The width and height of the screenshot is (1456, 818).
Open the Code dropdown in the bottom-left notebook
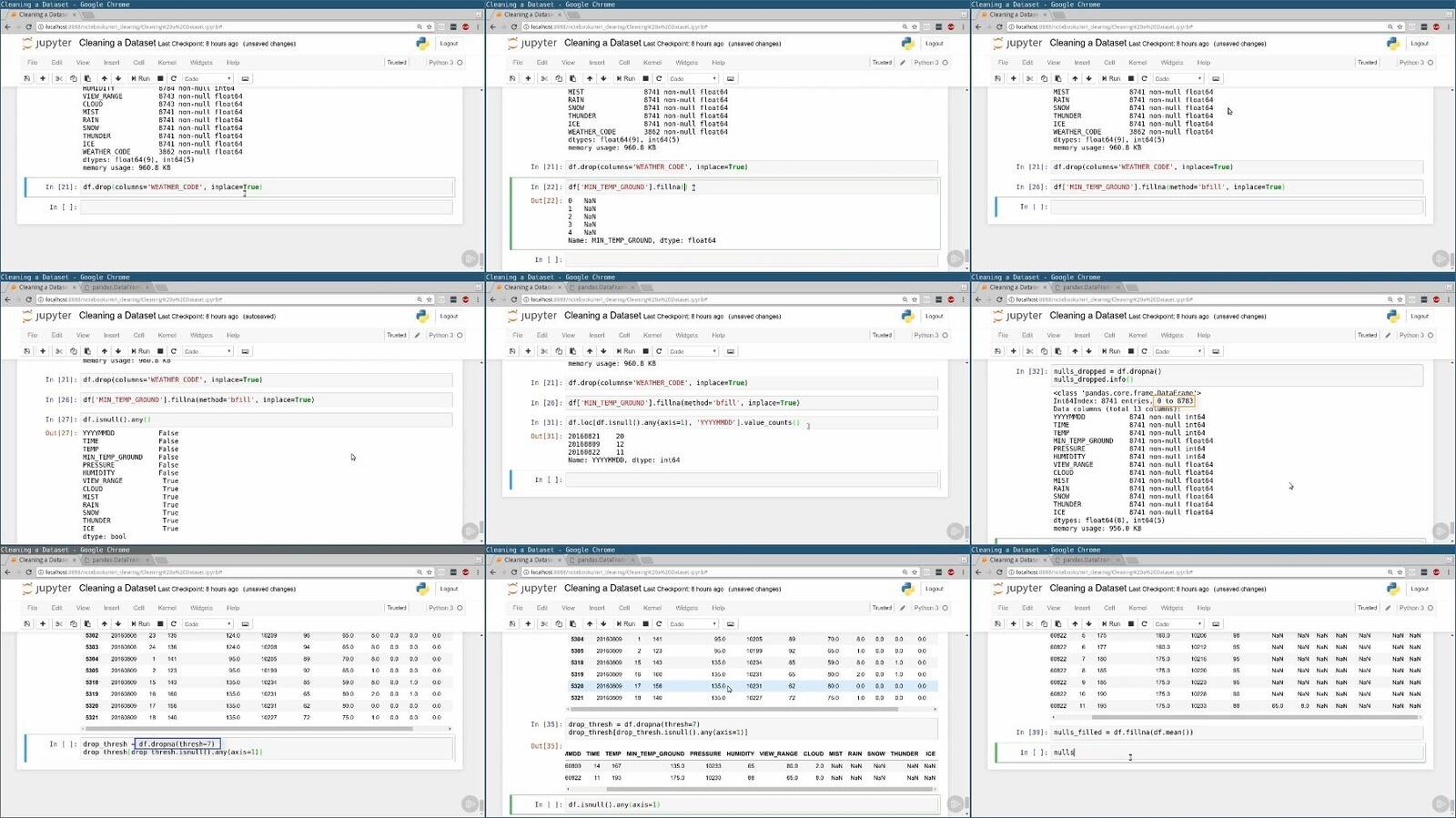click(x=208, y=624)
